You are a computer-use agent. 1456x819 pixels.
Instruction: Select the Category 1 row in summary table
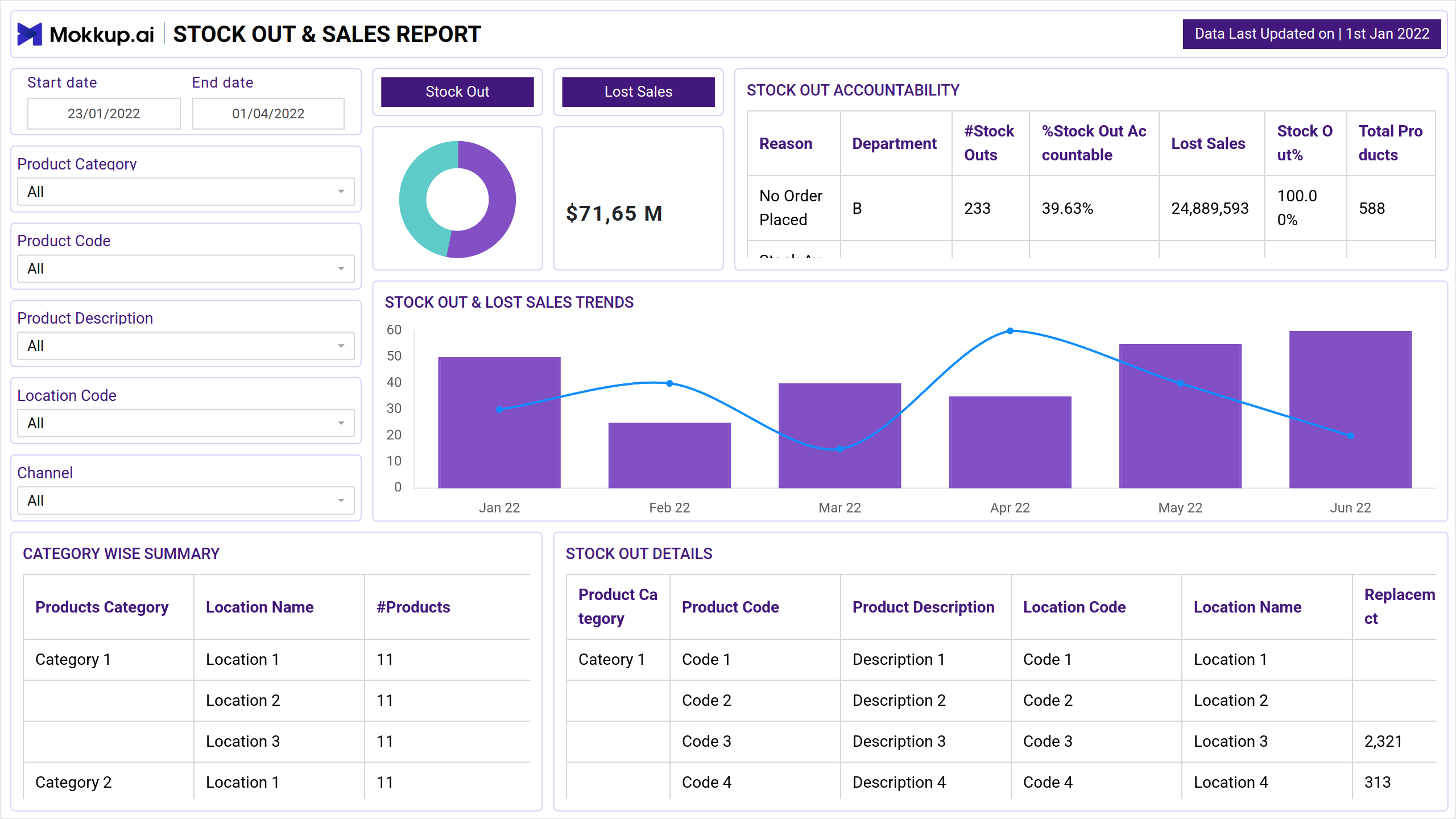(277, 660)
